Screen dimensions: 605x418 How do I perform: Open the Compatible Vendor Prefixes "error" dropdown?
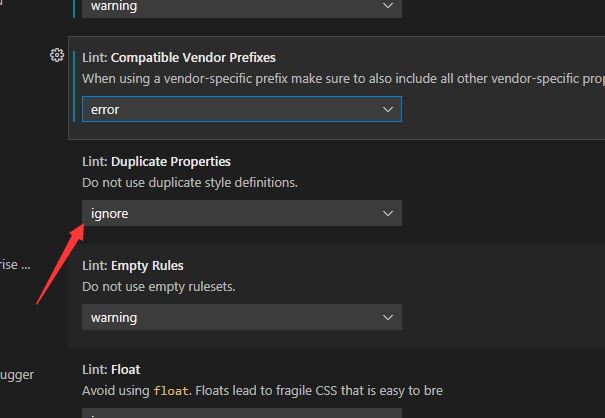(240, 109)
